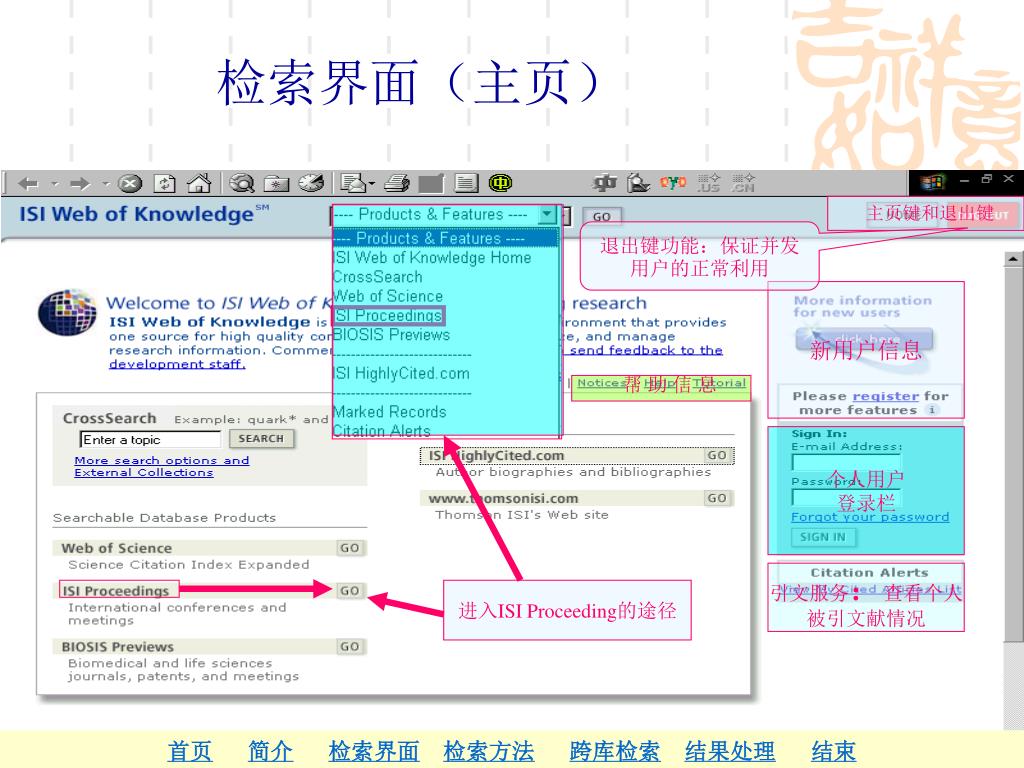
Task: Open the 结果处理 navigation link
Action: 729,751
